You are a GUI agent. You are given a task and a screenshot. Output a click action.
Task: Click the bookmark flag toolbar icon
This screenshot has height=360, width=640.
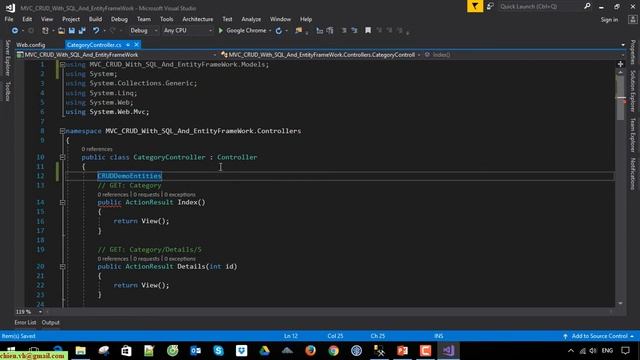pyautogui.click(x=368, y=31)
